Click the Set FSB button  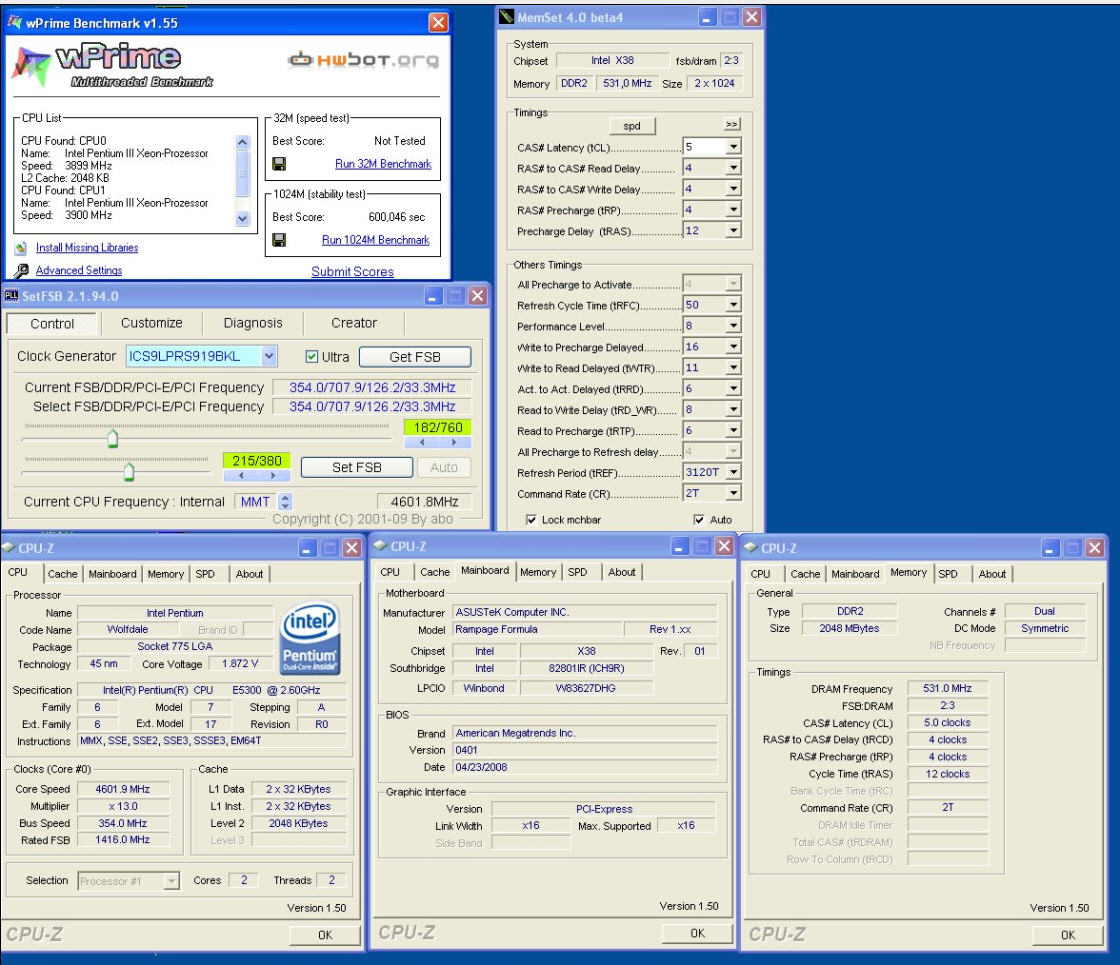[356, 467]
